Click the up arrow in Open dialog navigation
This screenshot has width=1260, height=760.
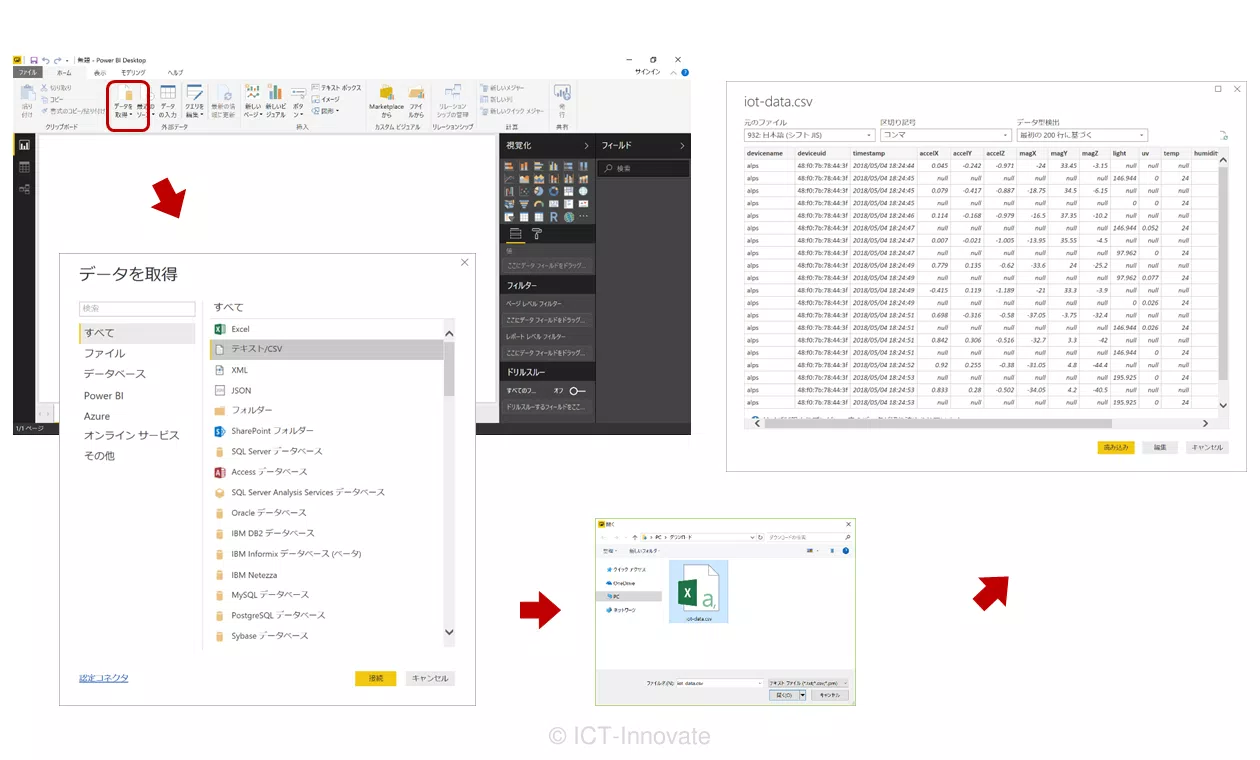[x=635, y=537]
